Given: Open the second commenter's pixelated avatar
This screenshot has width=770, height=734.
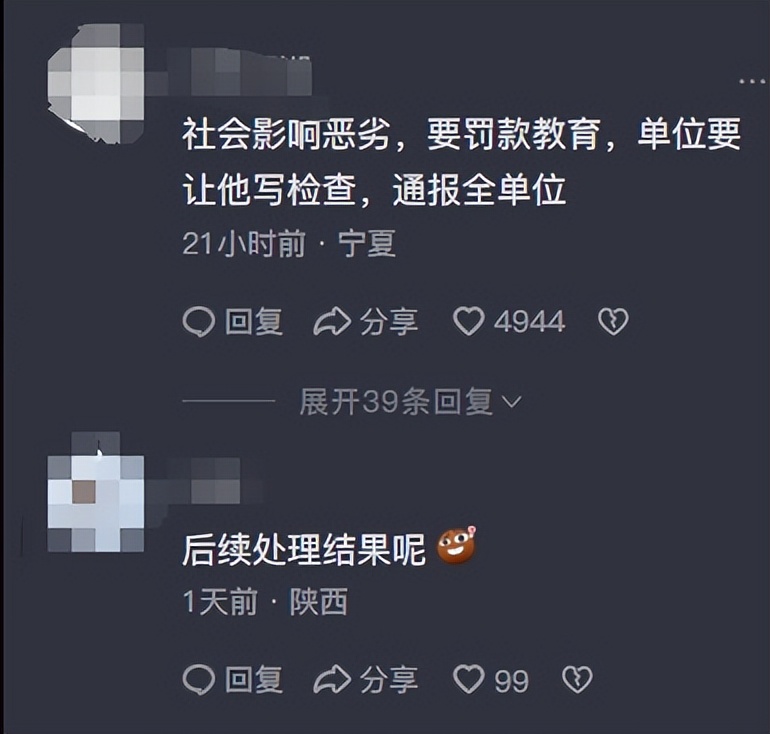Looking at the screenshot, I should [x=96, y=492].
